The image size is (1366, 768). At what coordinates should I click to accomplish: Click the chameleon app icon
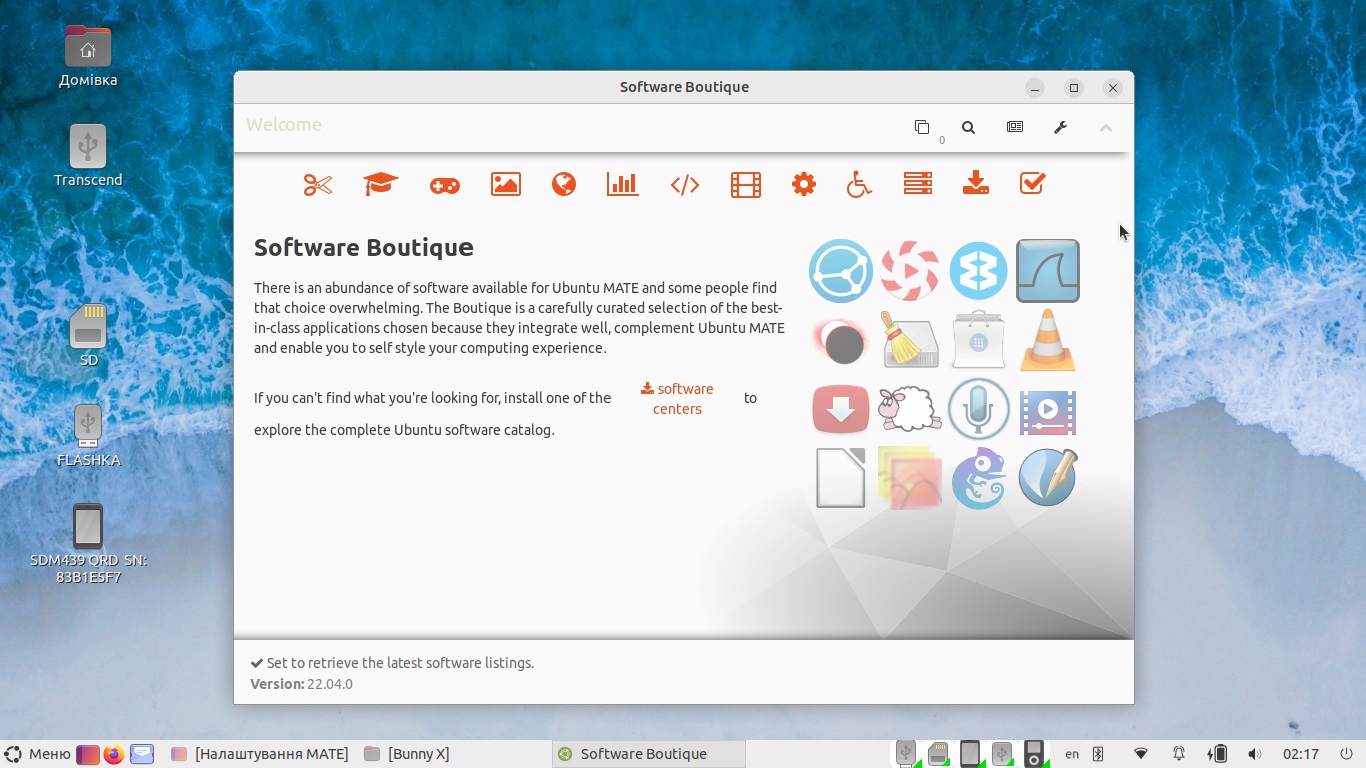(978, 478)
